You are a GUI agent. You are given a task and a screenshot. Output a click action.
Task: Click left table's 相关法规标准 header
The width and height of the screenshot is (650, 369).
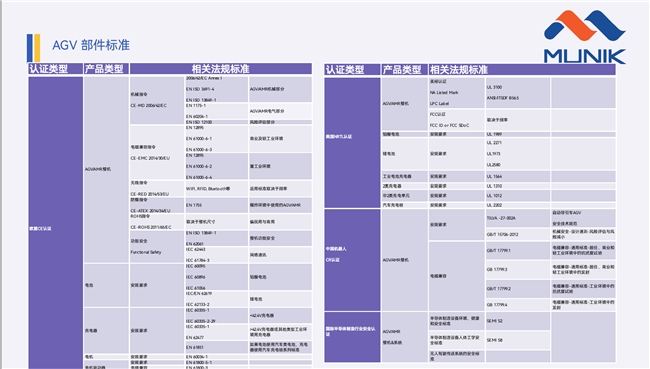point(221,69)
